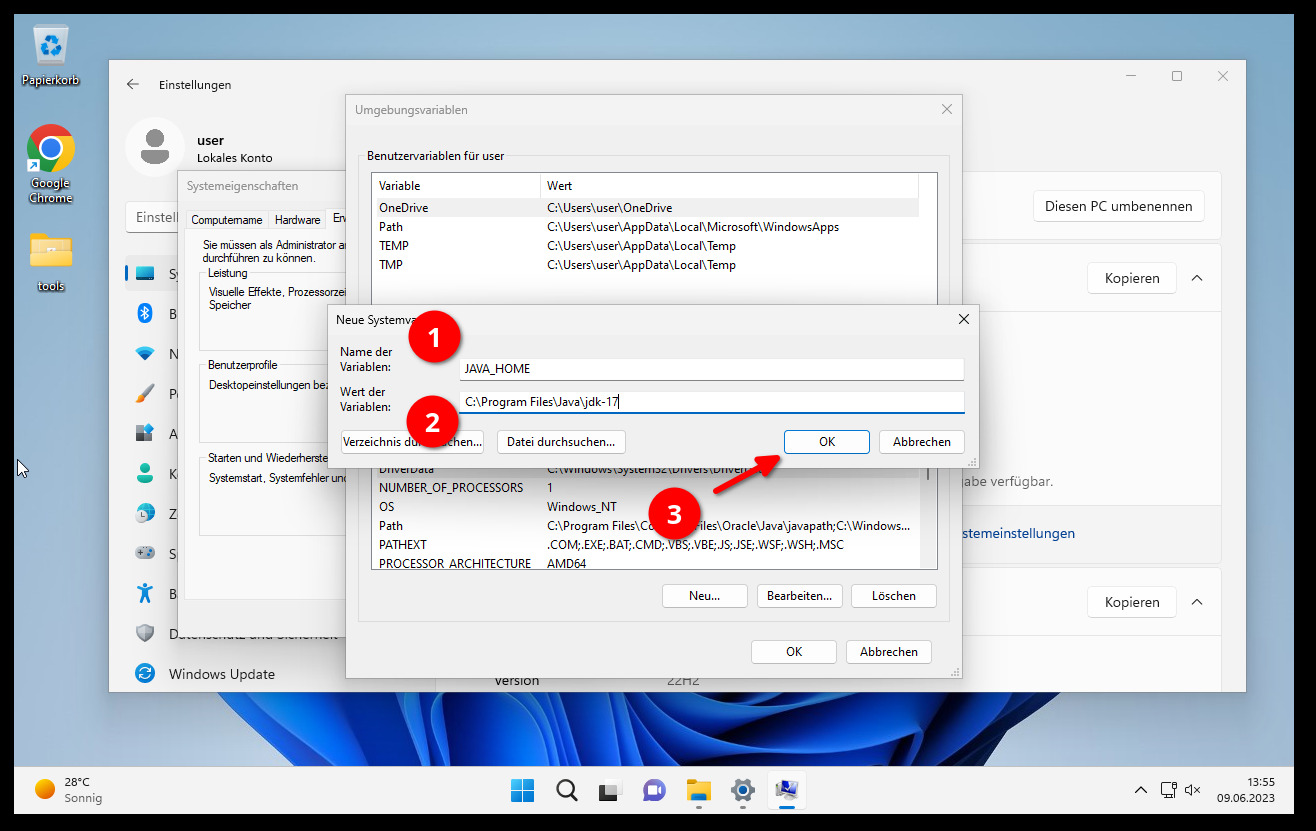The image size is (1316, 831).
Task: Click Löschen under system variables
Action: coord(894,595)
